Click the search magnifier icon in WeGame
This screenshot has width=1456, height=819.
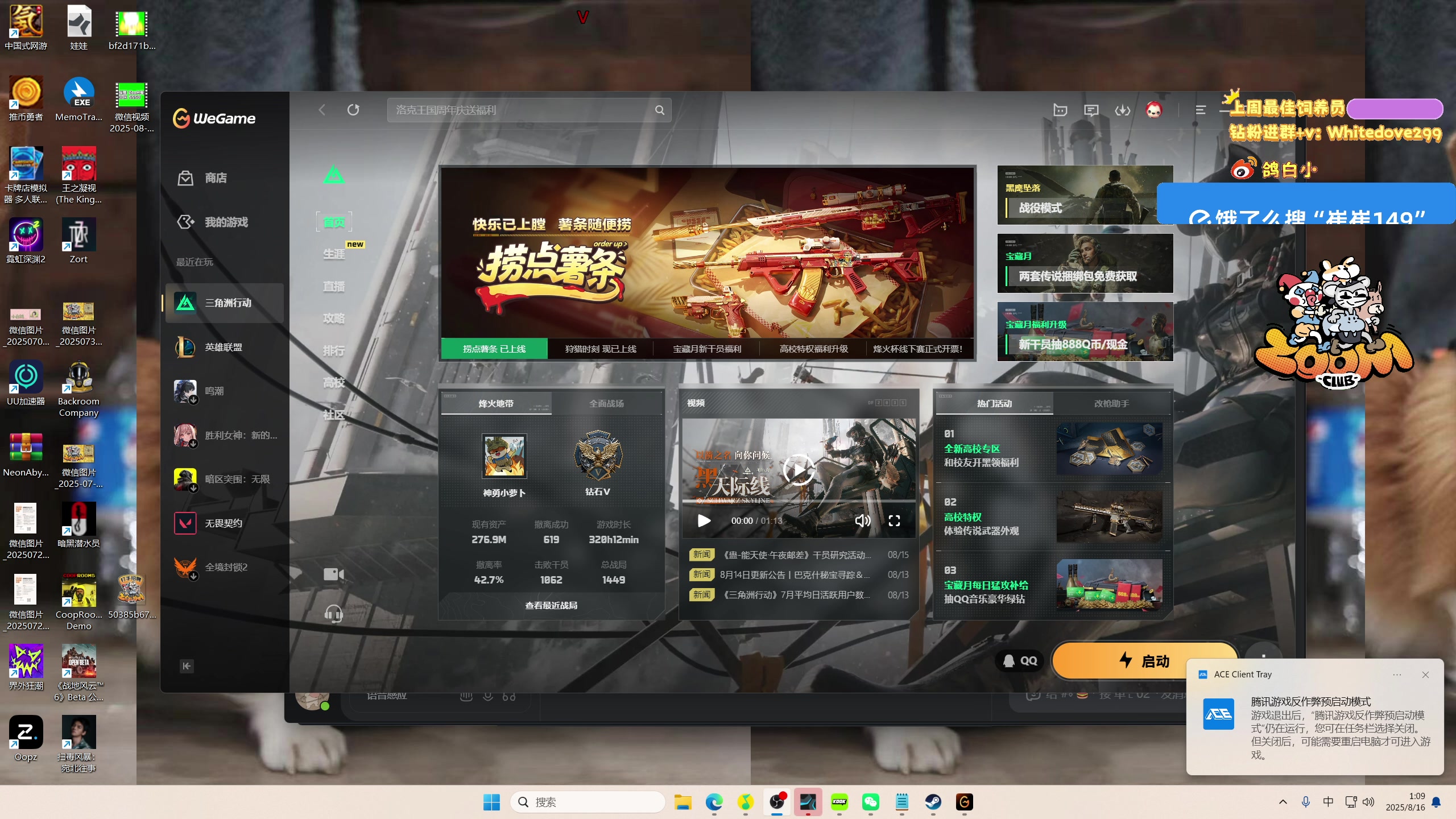coord(660,110)
